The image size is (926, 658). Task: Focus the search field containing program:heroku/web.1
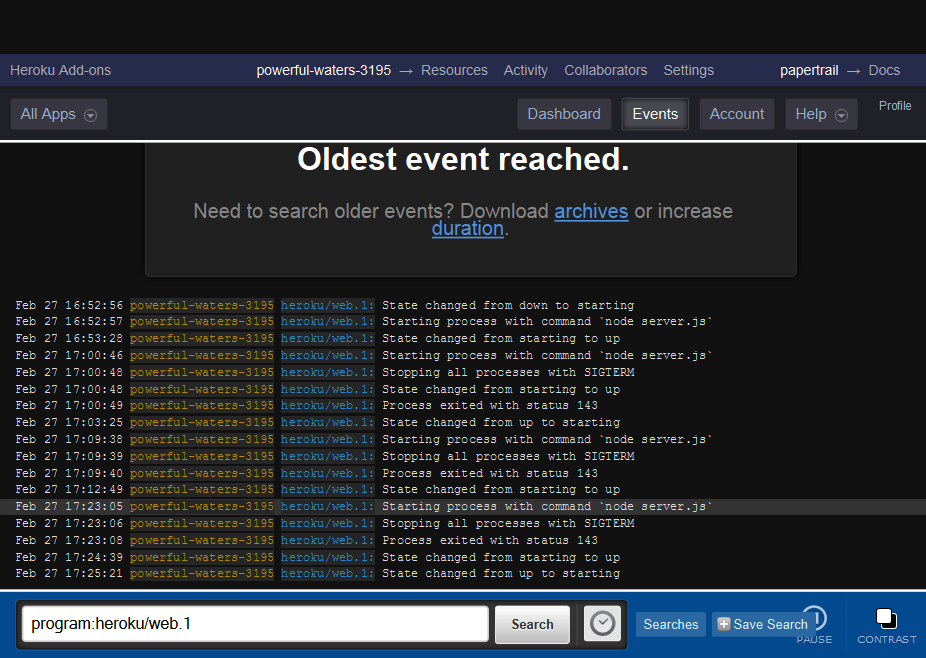pyautogui.click(x=255, y=624)
